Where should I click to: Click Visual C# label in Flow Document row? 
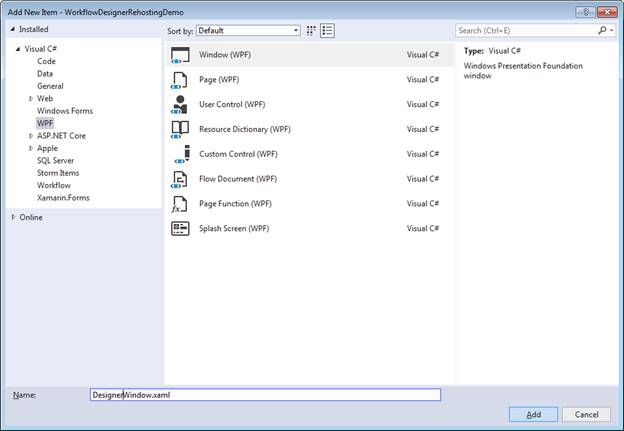pos(423,179)
